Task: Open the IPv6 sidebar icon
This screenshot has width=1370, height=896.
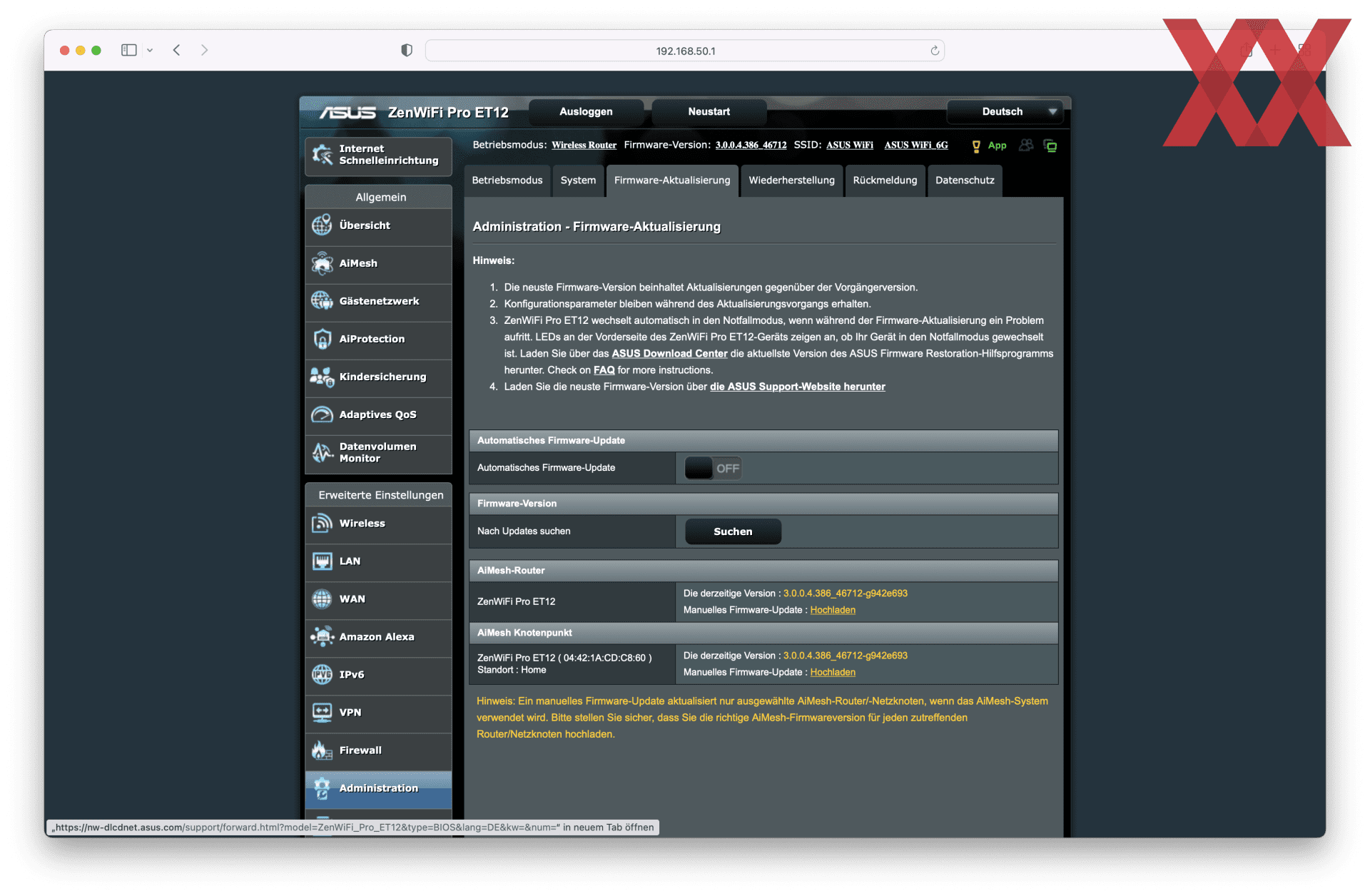Action: (322, 675)
